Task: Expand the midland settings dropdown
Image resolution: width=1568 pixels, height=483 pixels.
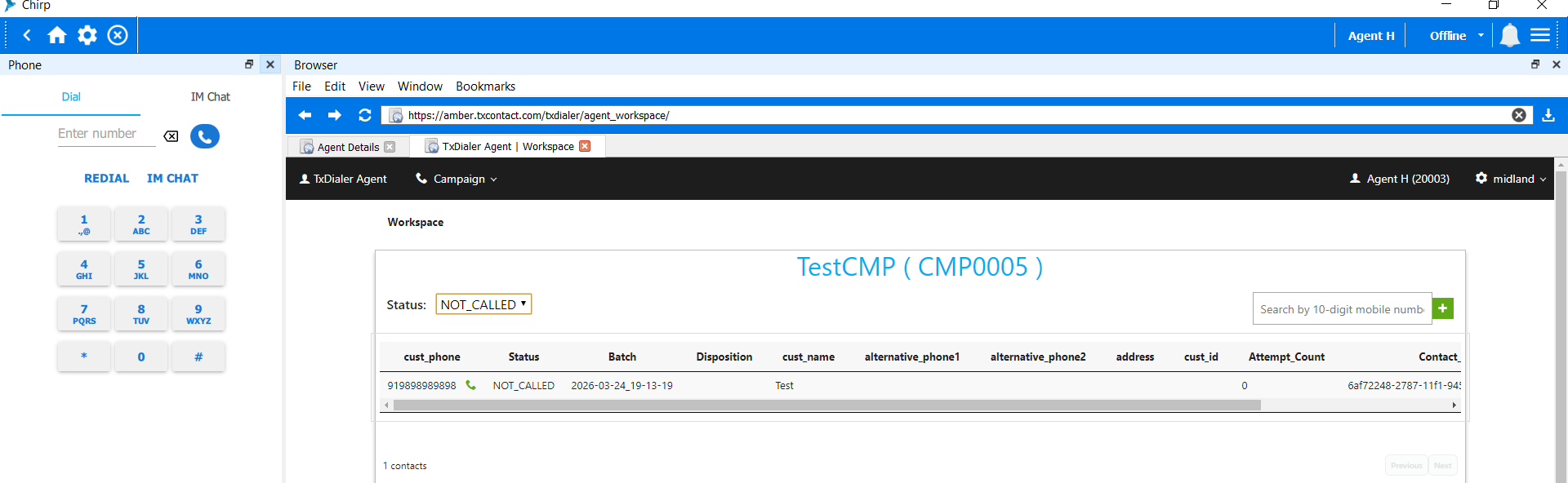Action: click(x=1511, y=179)
